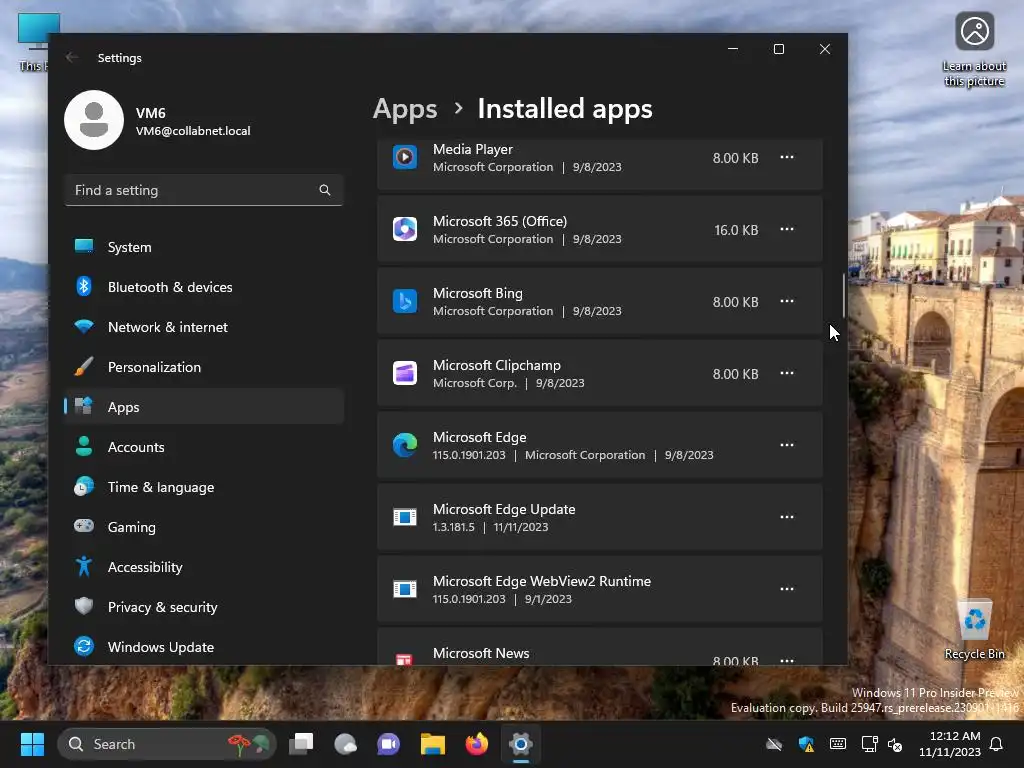Open the chat app on the taskbar
This screenshot has height=768, width=1024.
coord(389,744)
